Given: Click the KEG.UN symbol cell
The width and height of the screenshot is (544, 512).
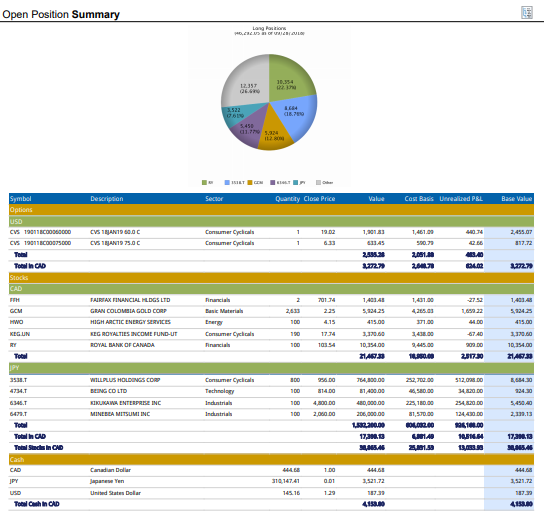Looking at the screenshot, I should (x=20, y=334).
